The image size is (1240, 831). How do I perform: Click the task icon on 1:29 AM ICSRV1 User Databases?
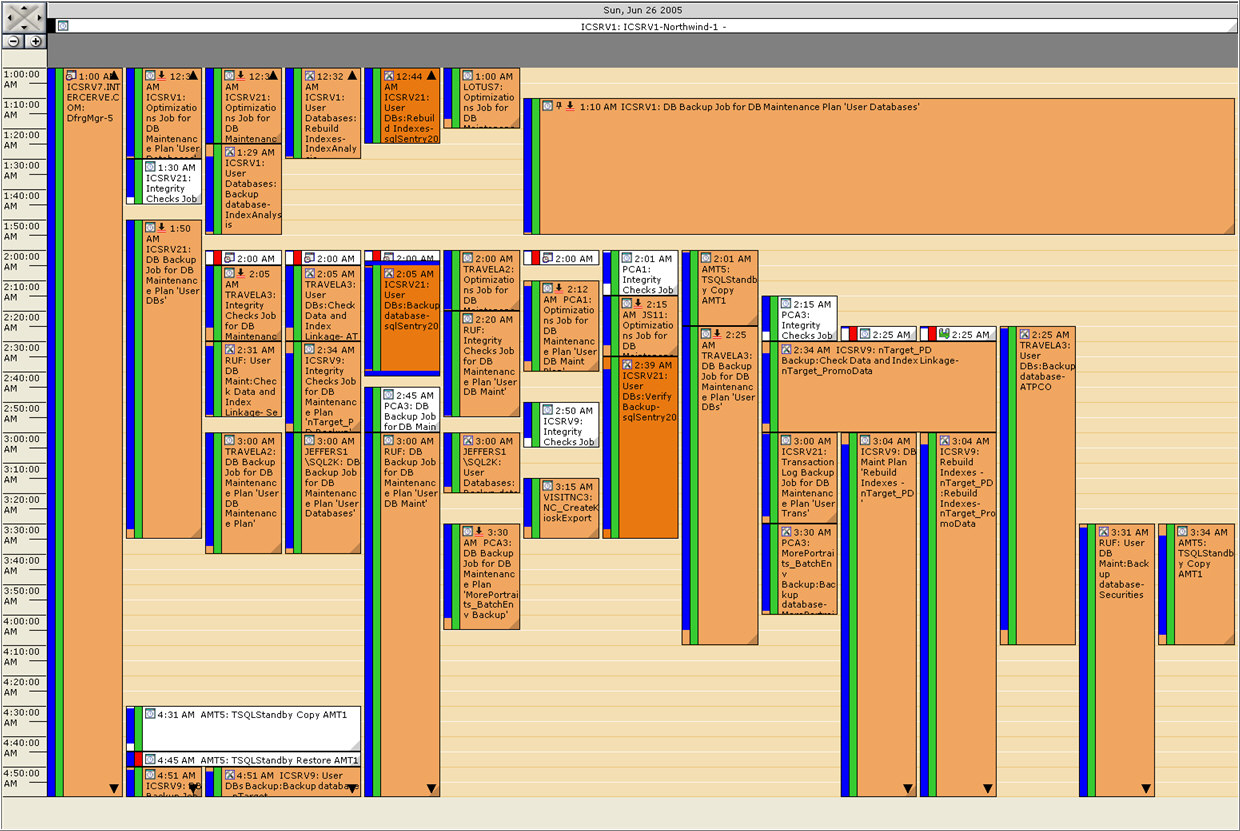230,152
